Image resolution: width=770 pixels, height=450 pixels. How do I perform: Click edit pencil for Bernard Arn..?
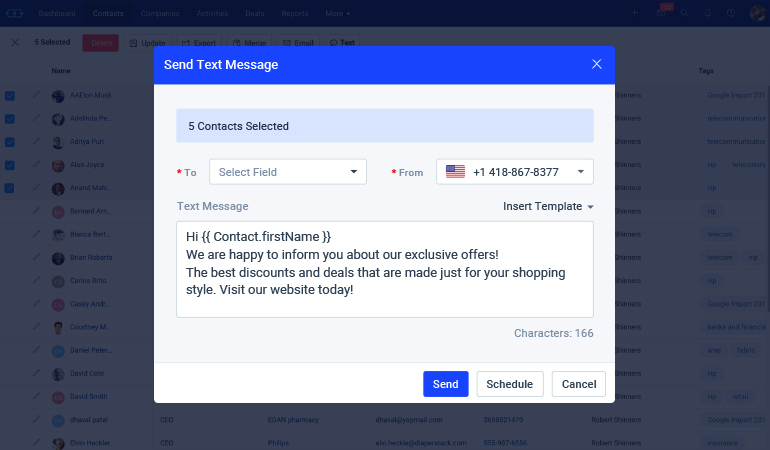(36, 211)
